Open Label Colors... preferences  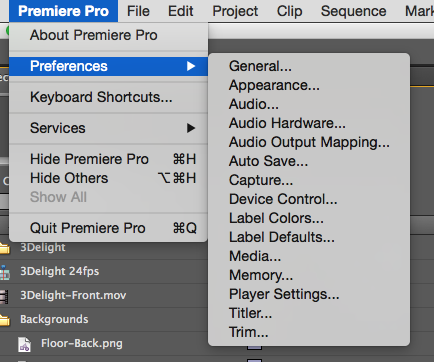[x=309, y=218]
